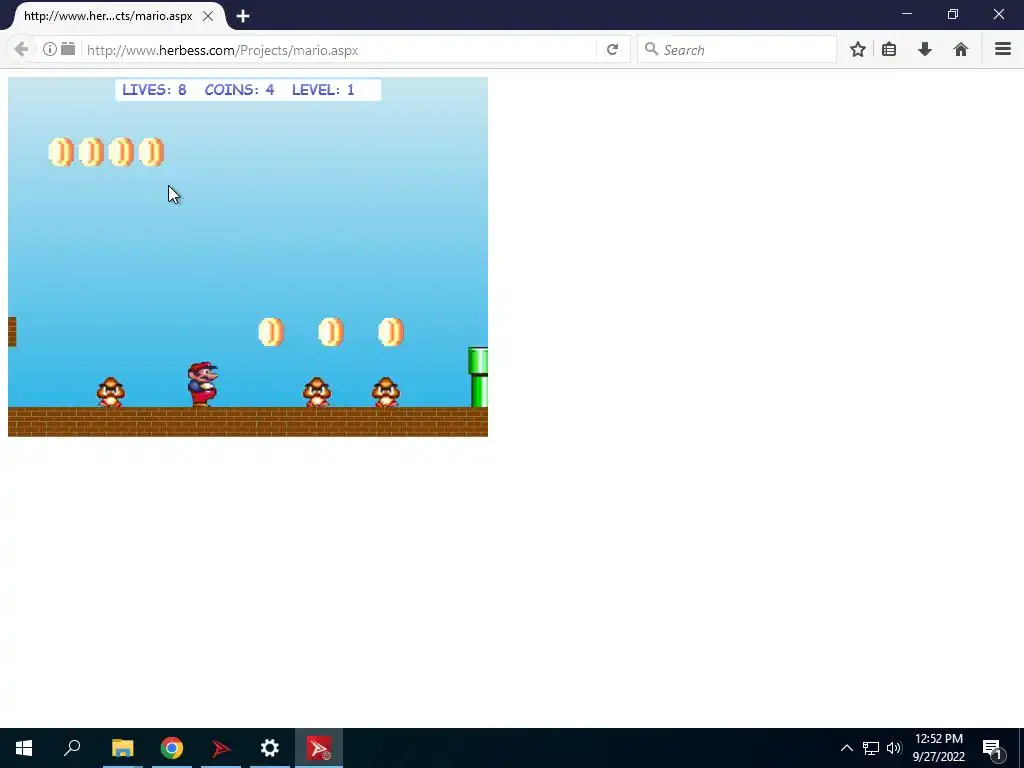Click the last coin in top row
This screenshot has width=1024, height=768.
[x=151, y=152]
